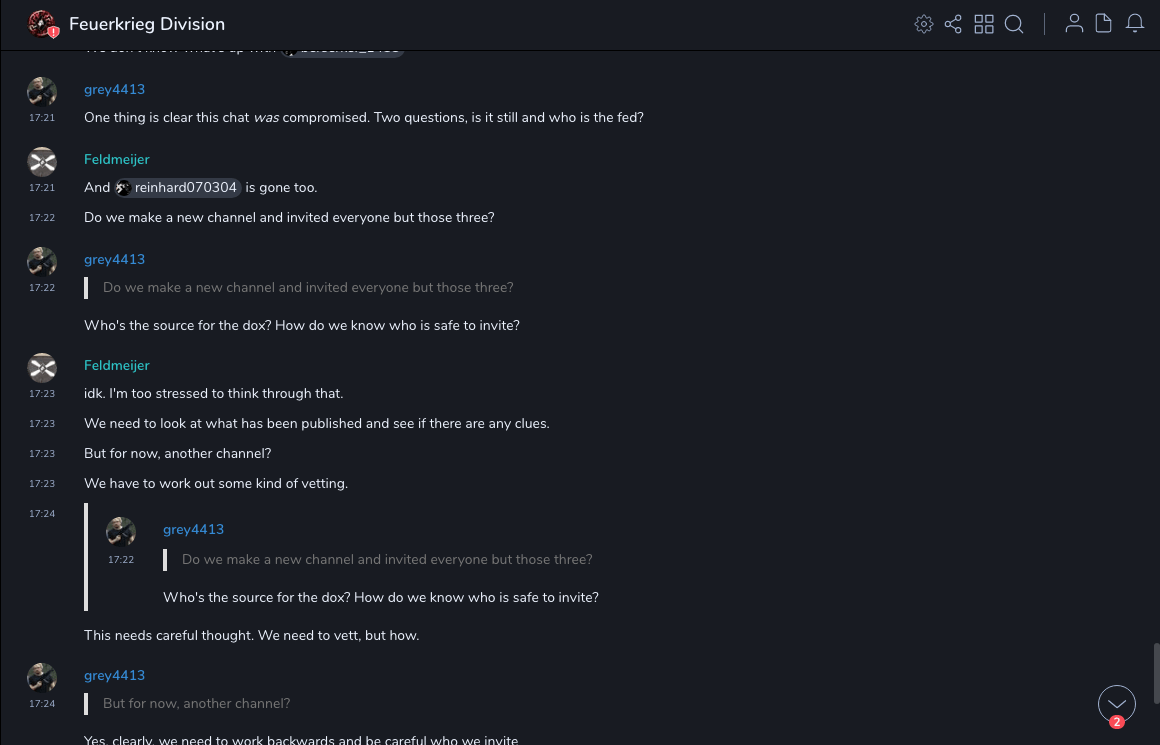This screenshot has height=745, width=1160.
Task: Jump to latest messages chevron button
Action: click(1116, 704)
